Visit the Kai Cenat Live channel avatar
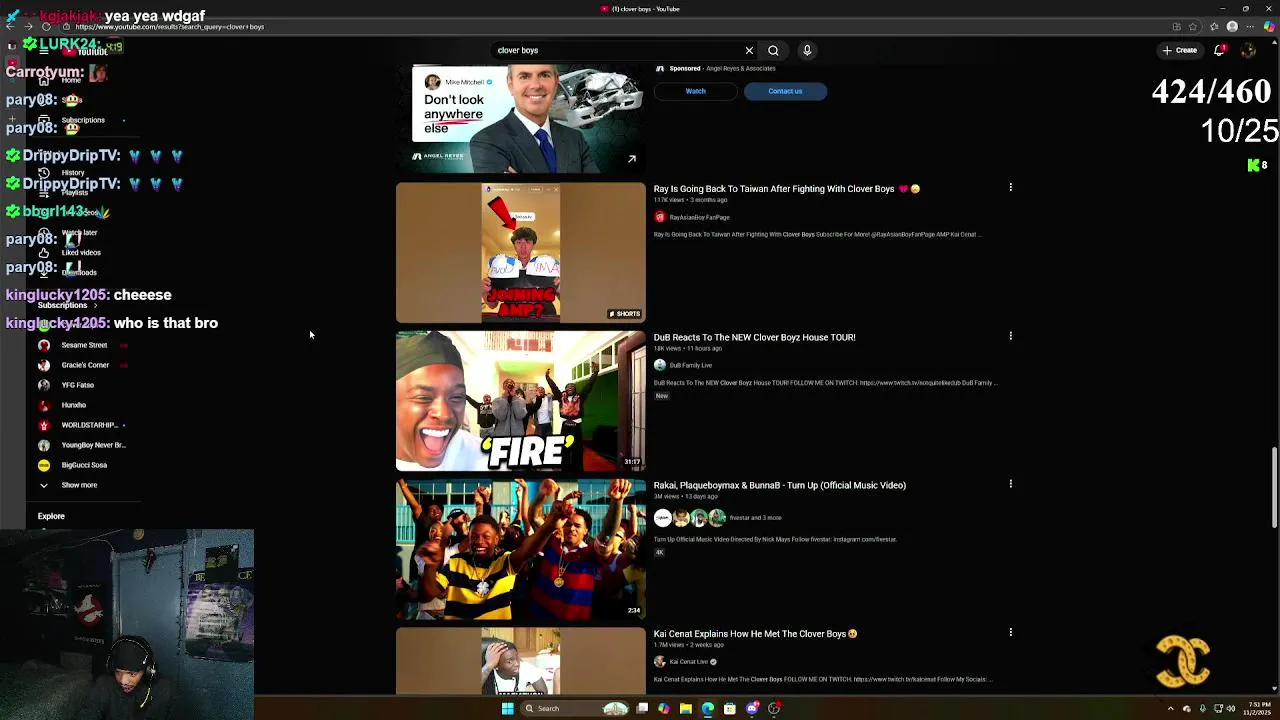The height and width of the screenshot is (720, 1280). click(x=660, y=661)
